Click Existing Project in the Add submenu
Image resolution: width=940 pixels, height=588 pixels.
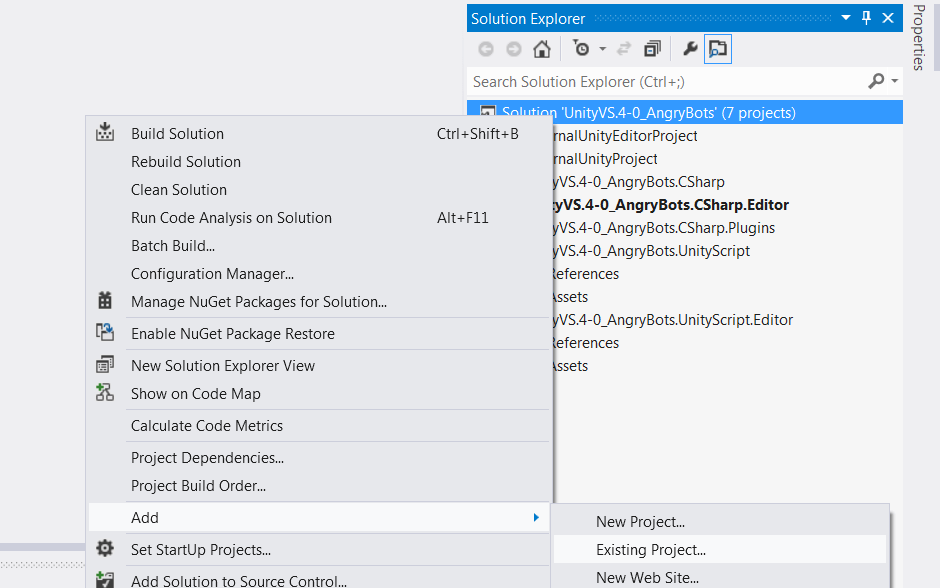point(650,549)
